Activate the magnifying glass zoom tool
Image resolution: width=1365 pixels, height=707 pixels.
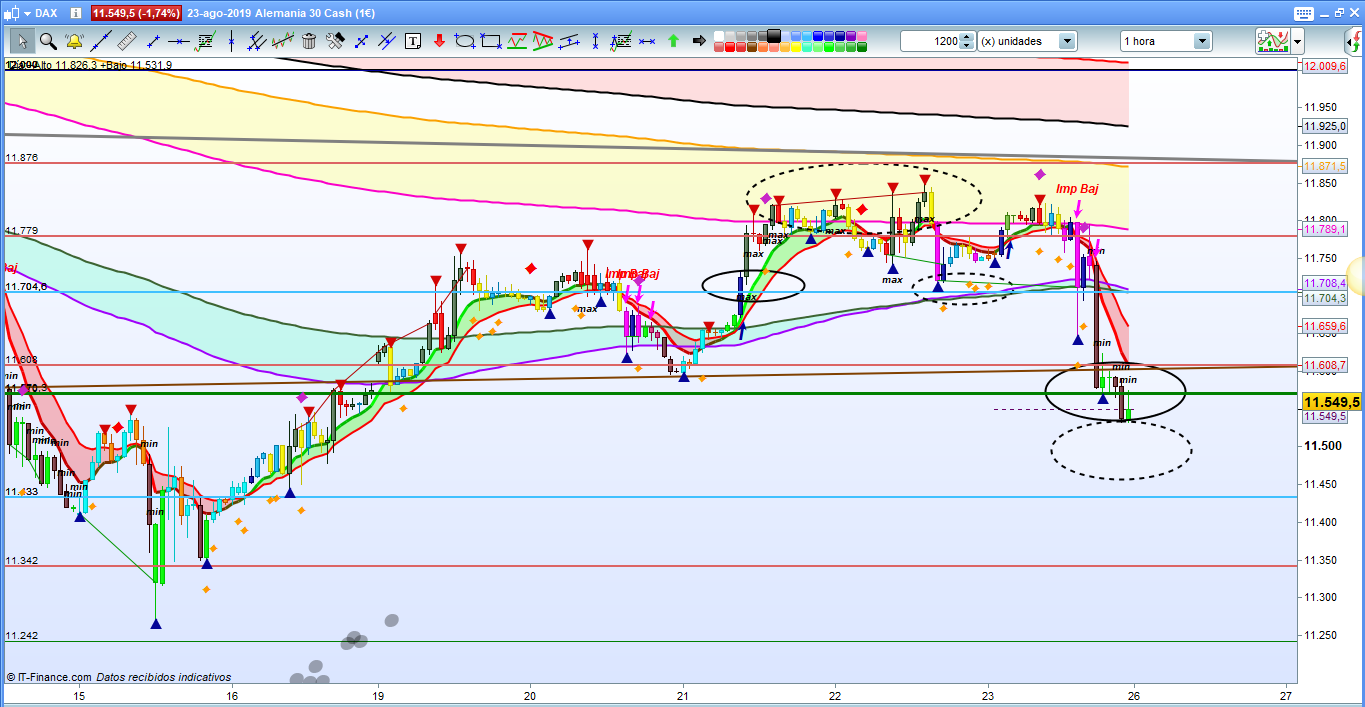click(47, 41)
